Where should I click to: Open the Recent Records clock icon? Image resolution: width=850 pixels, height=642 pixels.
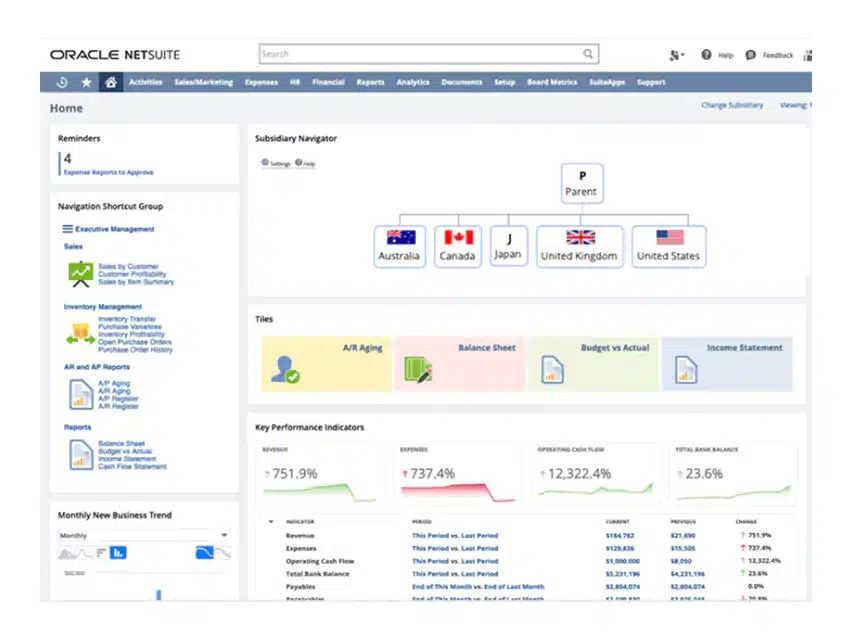(62, 82)
